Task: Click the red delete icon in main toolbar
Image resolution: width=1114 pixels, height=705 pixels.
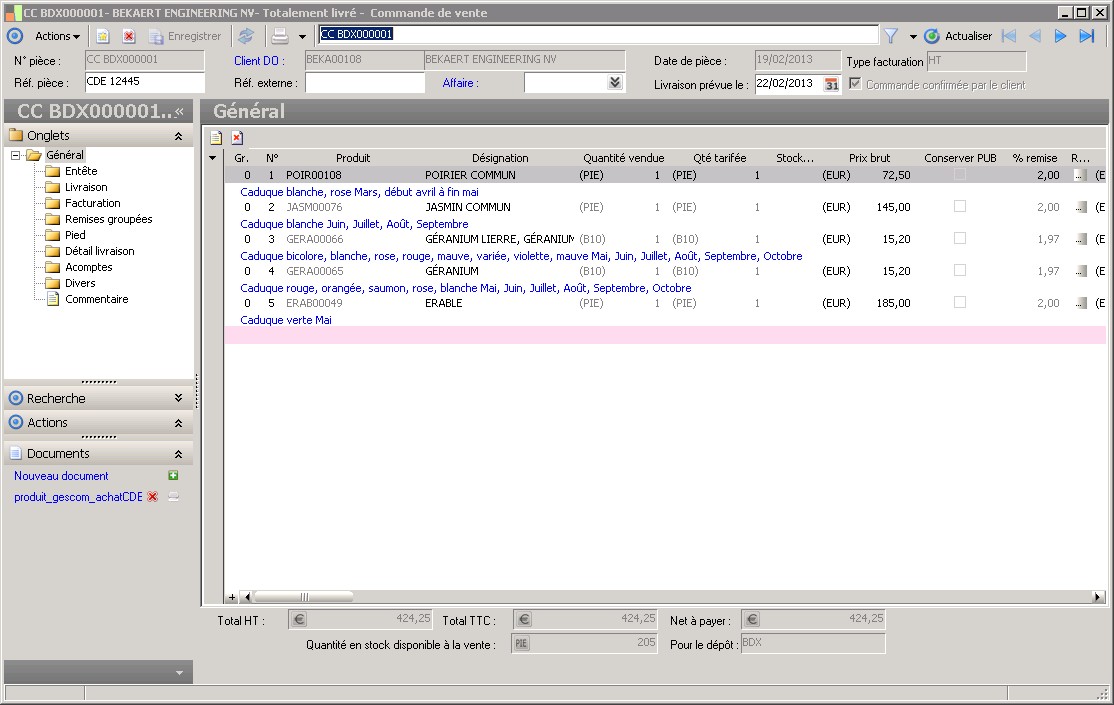Action: point(129,36)
